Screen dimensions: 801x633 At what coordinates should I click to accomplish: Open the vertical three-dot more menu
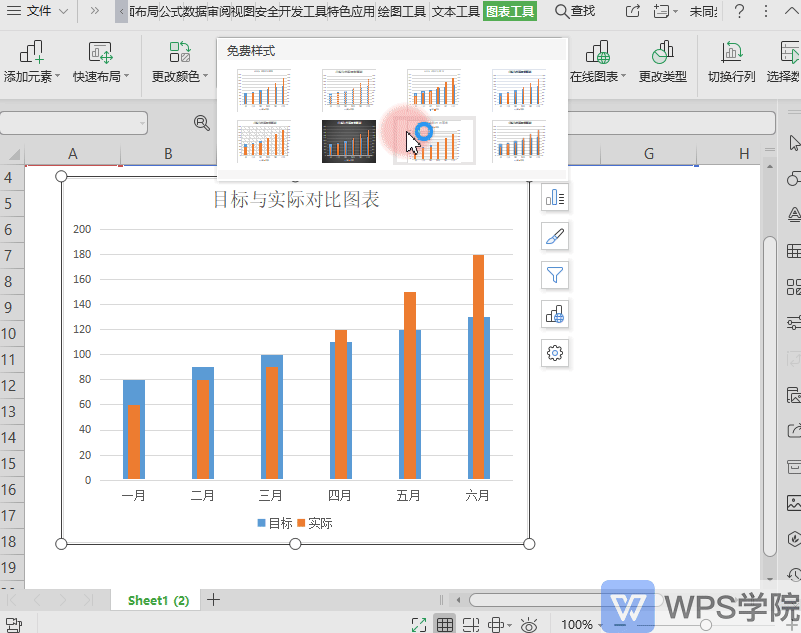(766, 11)
